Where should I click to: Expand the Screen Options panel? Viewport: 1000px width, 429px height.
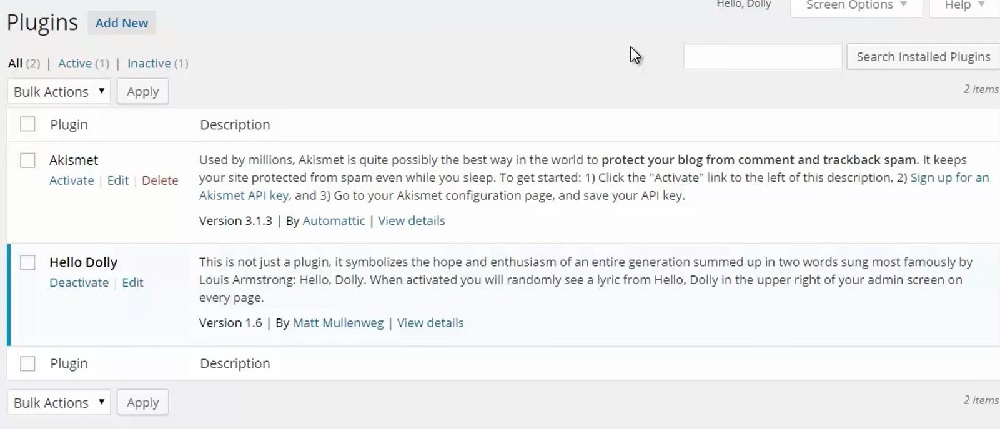click(x=856, y=6)
